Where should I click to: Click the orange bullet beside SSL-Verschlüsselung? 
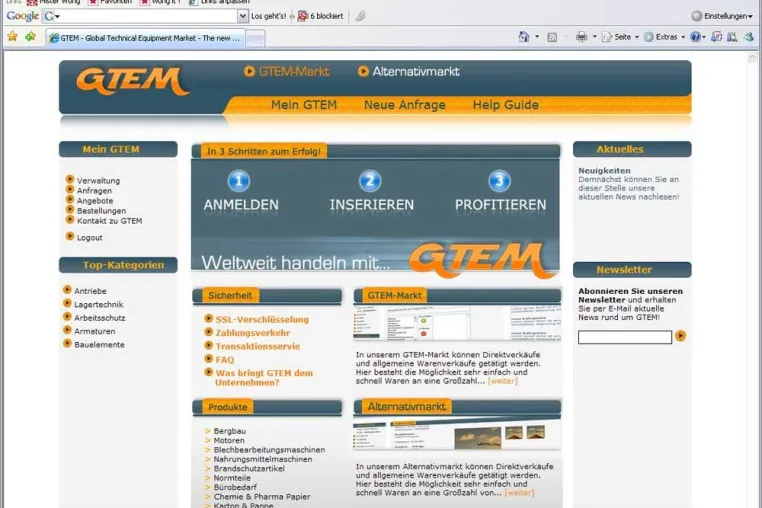point(208,318)
